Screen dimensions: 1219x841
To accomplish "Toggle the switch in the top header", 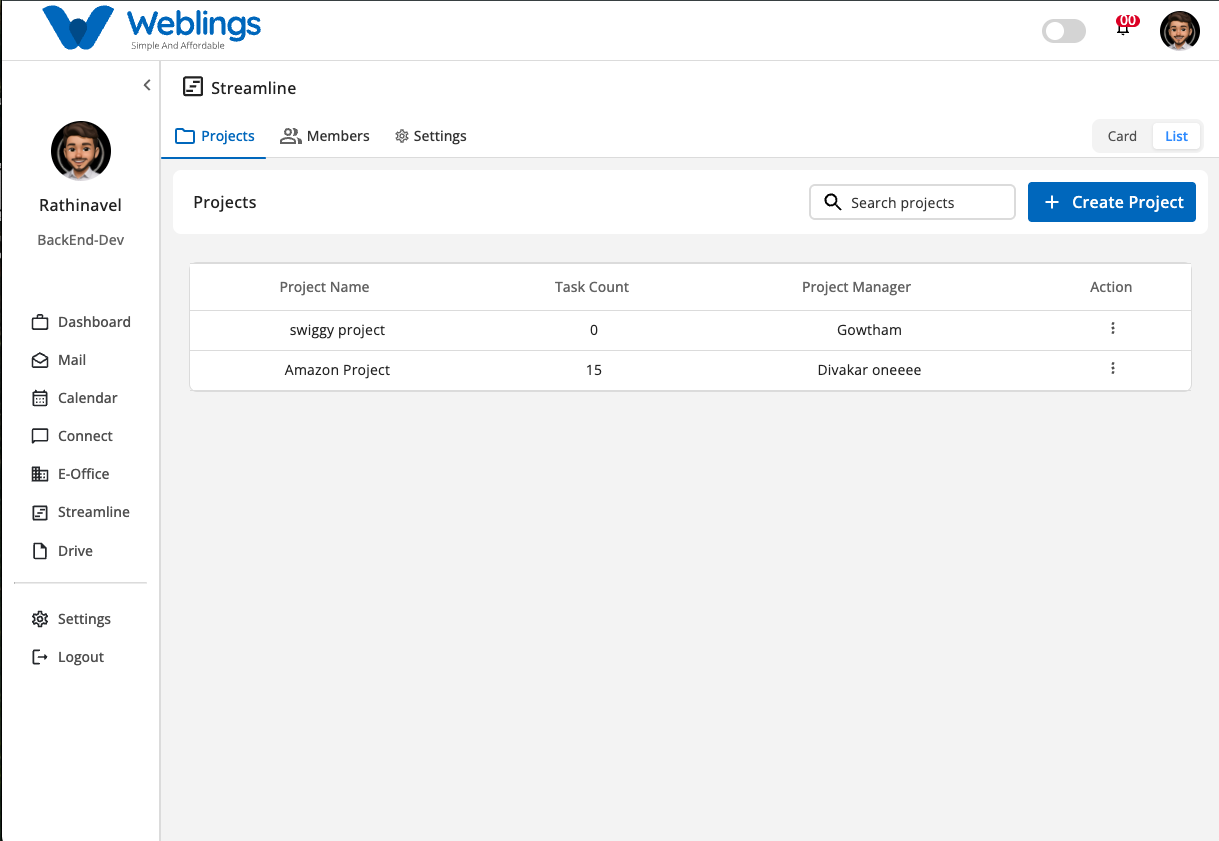I will pyautogui.click(x=1064, y=31).
